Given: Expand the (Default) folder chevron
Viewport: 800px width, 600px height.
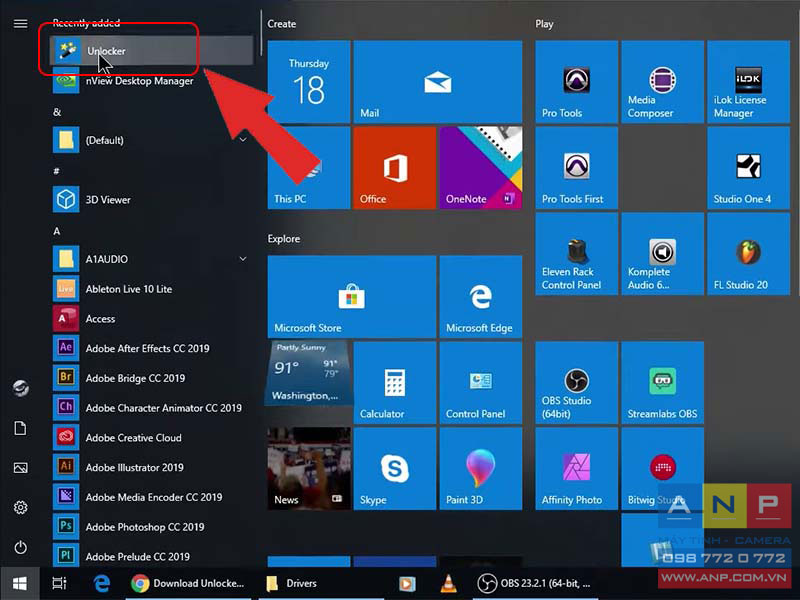Looking at the screenshot, I should pos(243,140).
